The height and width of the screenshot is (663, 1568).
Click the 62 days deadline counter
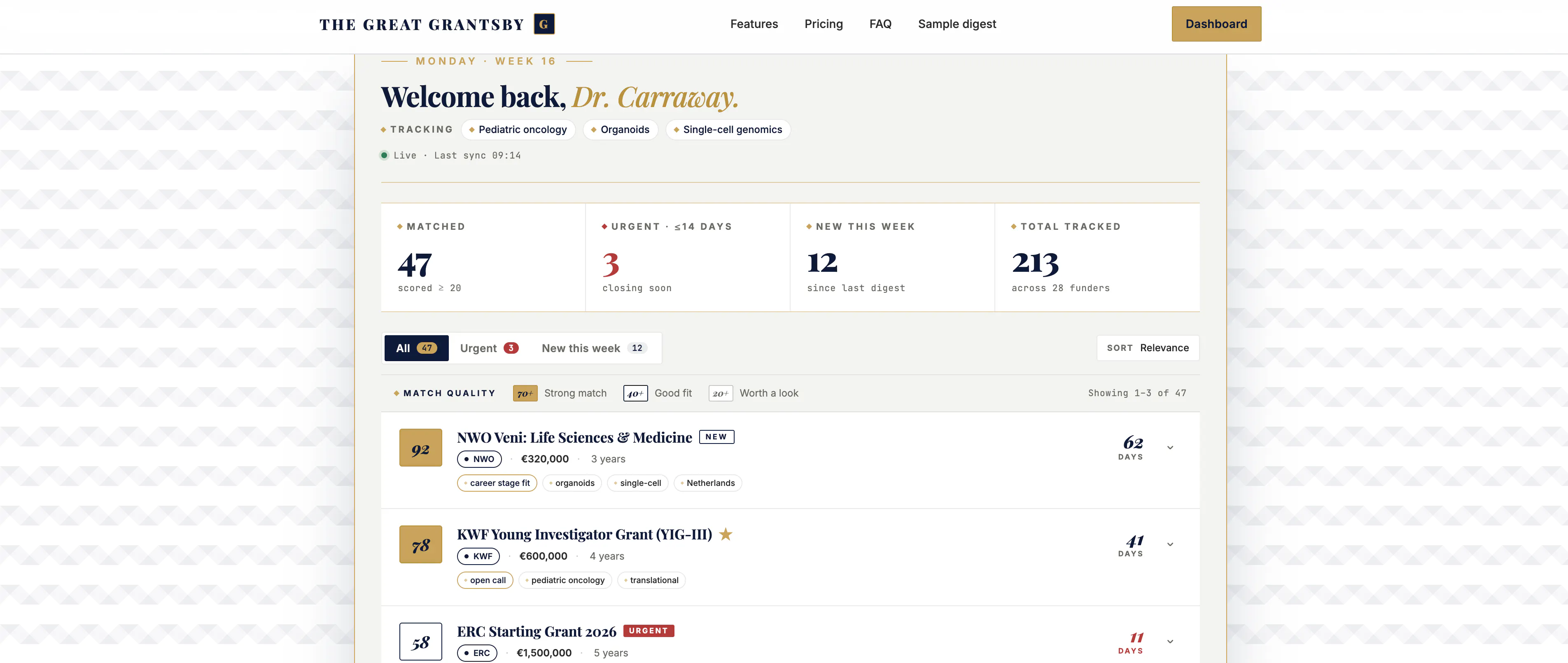tap(1131, 447)
